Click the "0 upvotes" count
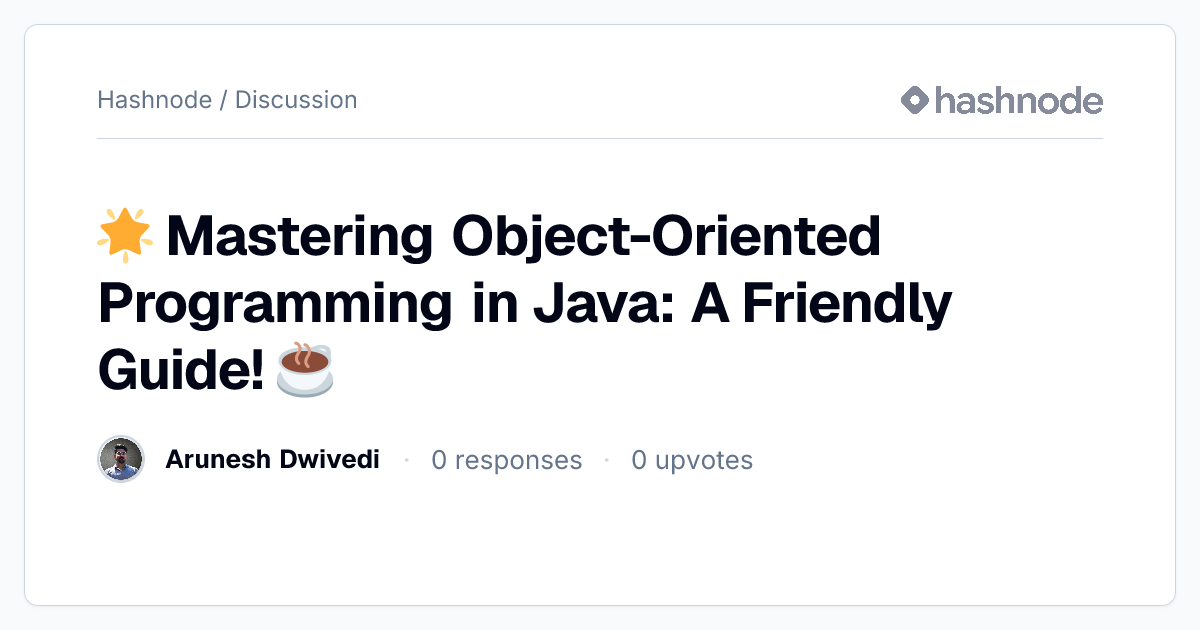 (x=692, y=460)
